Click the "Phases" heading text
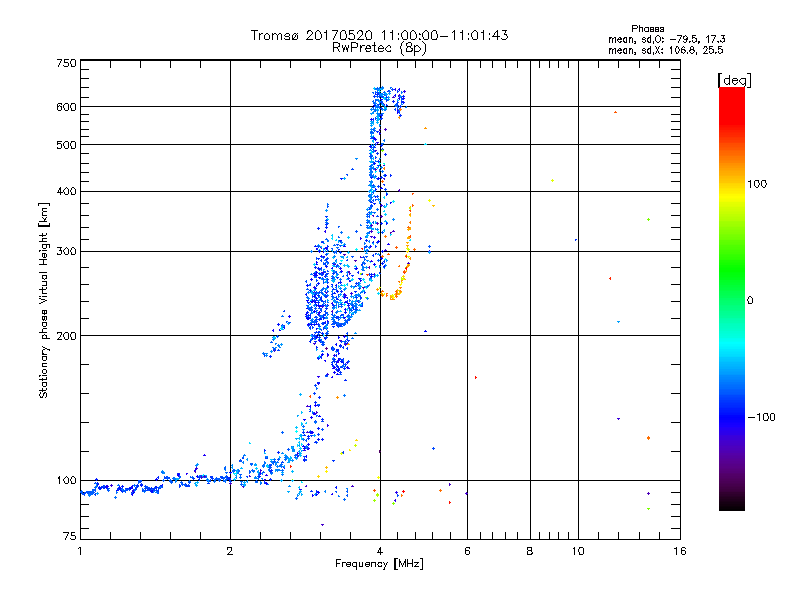Viewport: 800px width, 600px height. click(x=647, y=29)
